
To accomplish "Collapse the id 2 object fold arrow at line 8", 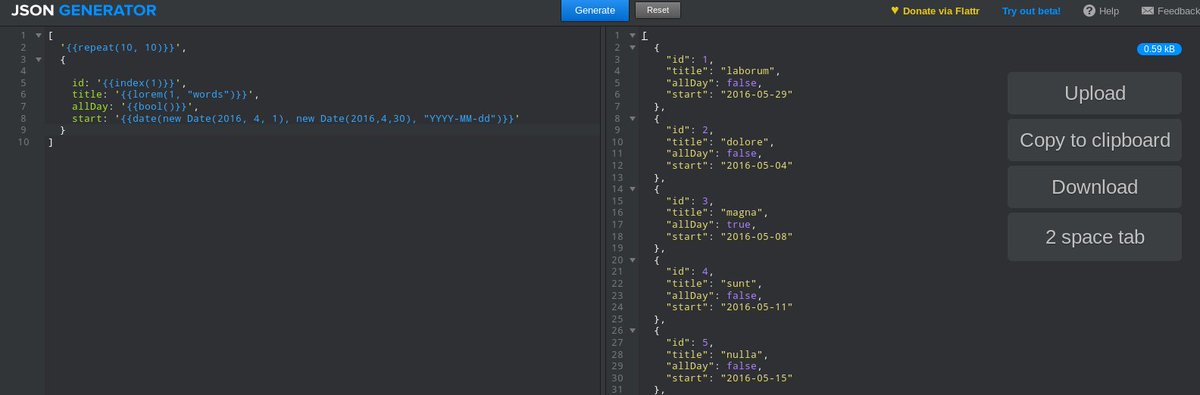I will 632,118.
